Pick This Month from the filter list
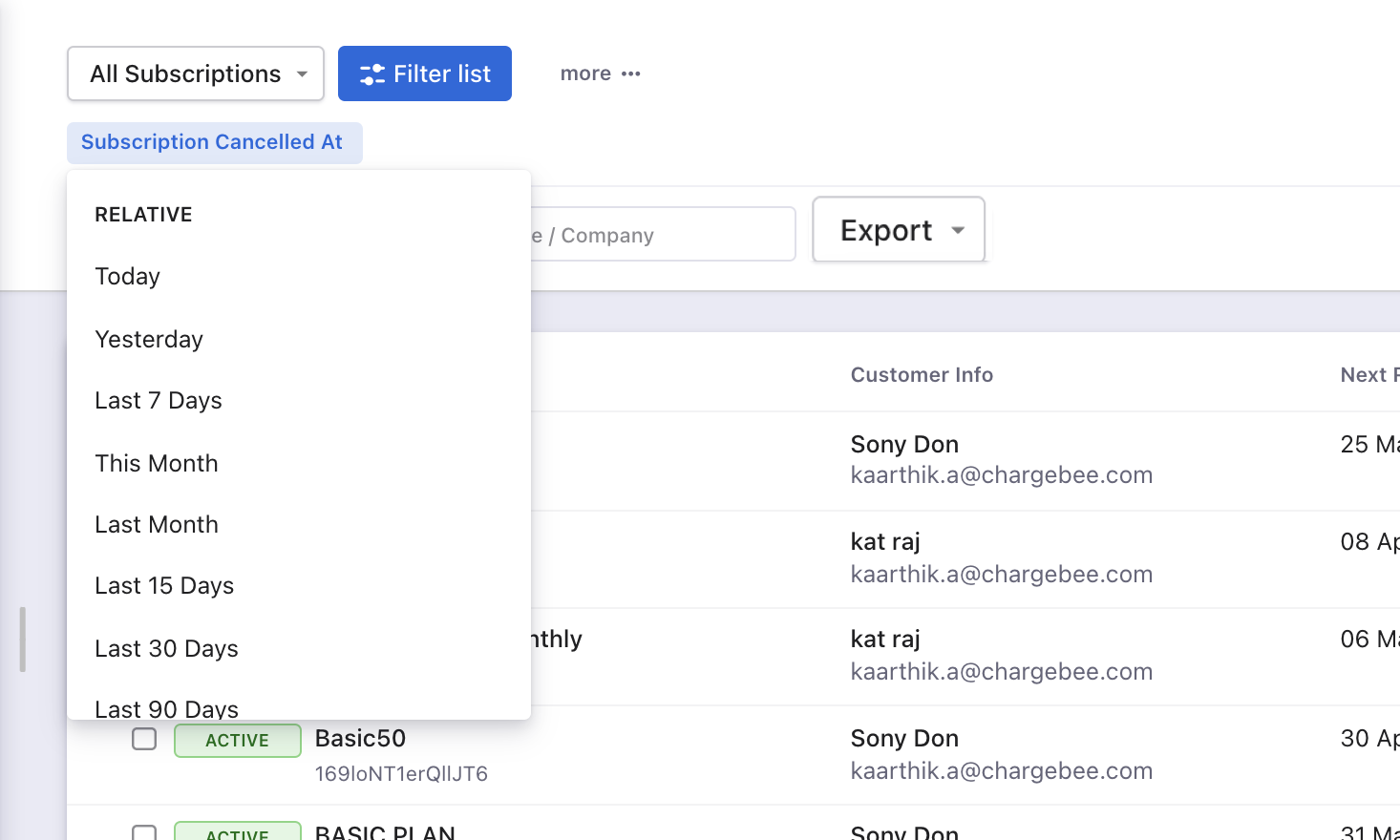Image resolution: width=1400 pixels, height=840 pixels. coord(157,464)
